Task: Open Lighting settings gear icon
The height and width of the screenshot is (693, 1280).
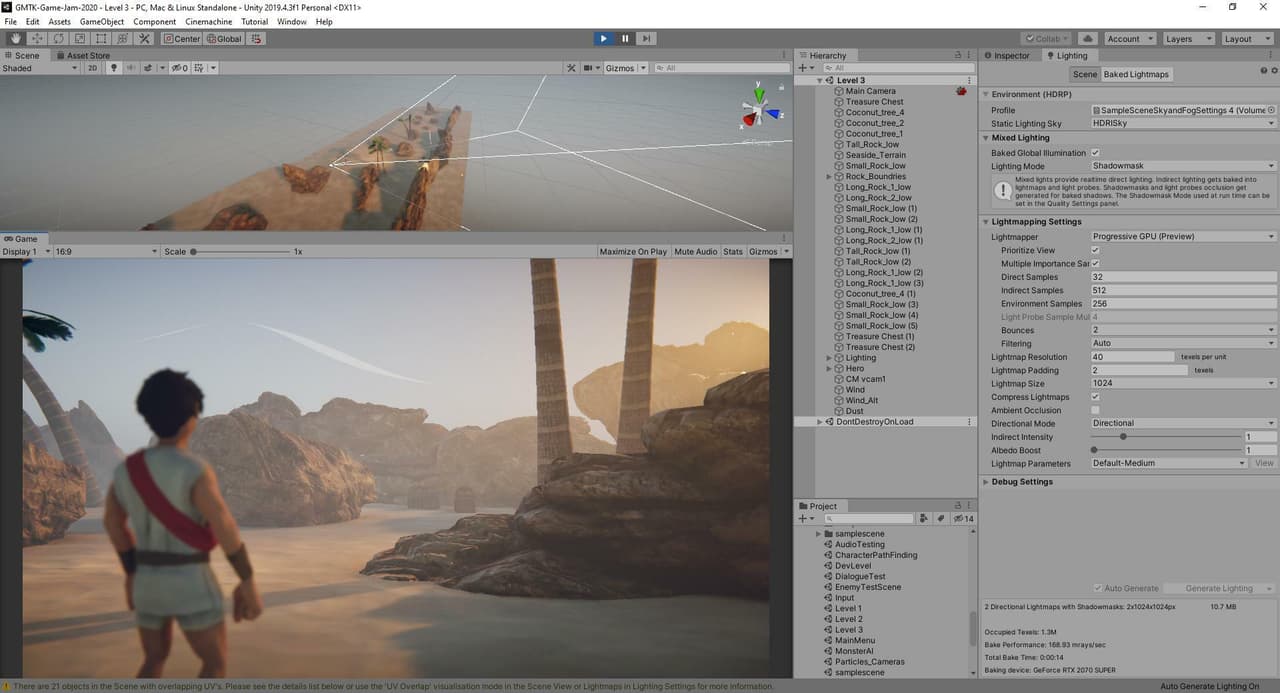Action: (1273, 71)
